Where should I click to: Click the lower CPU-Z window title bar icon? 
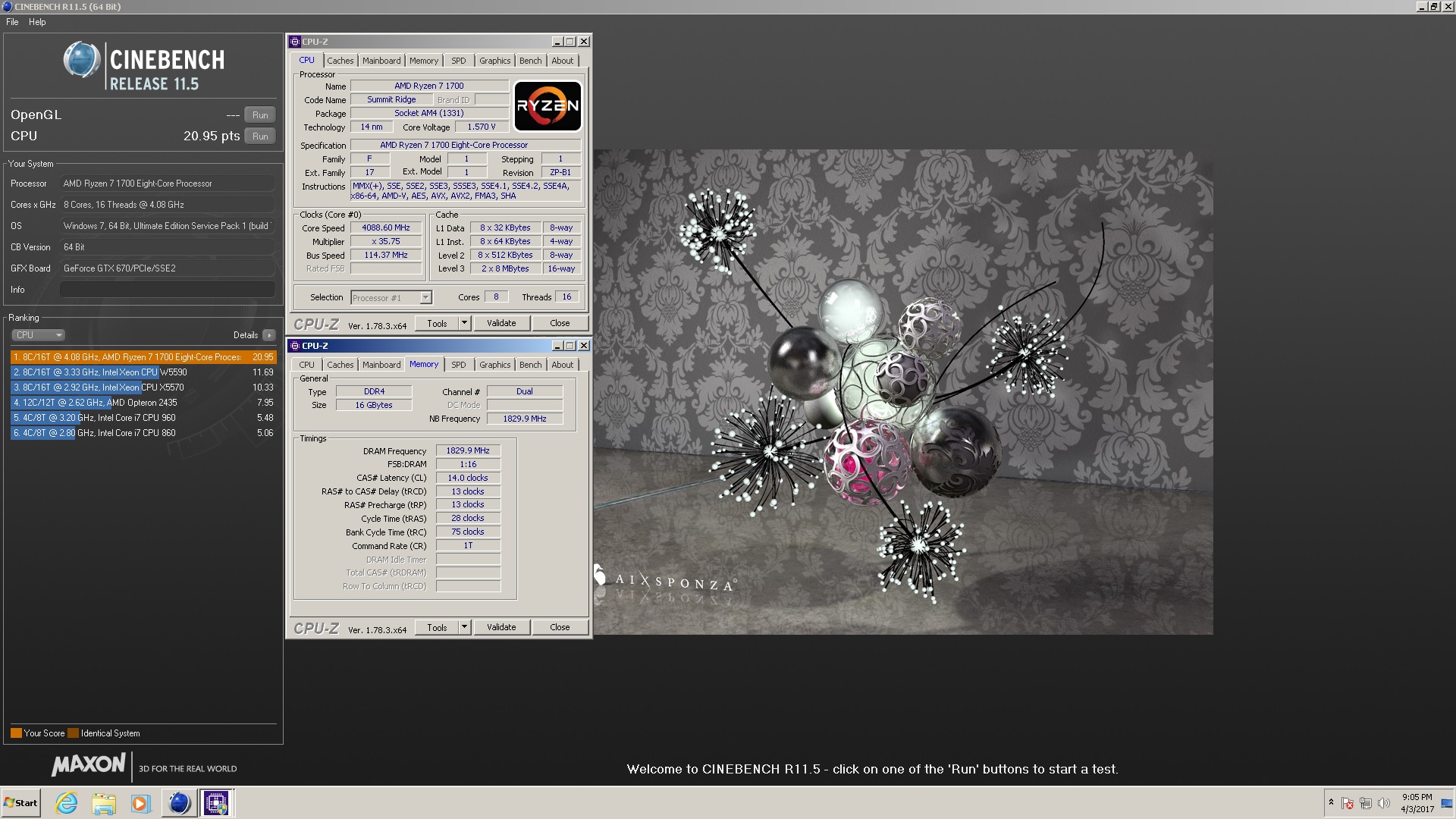pyautogui.click(x=295, y=346)
